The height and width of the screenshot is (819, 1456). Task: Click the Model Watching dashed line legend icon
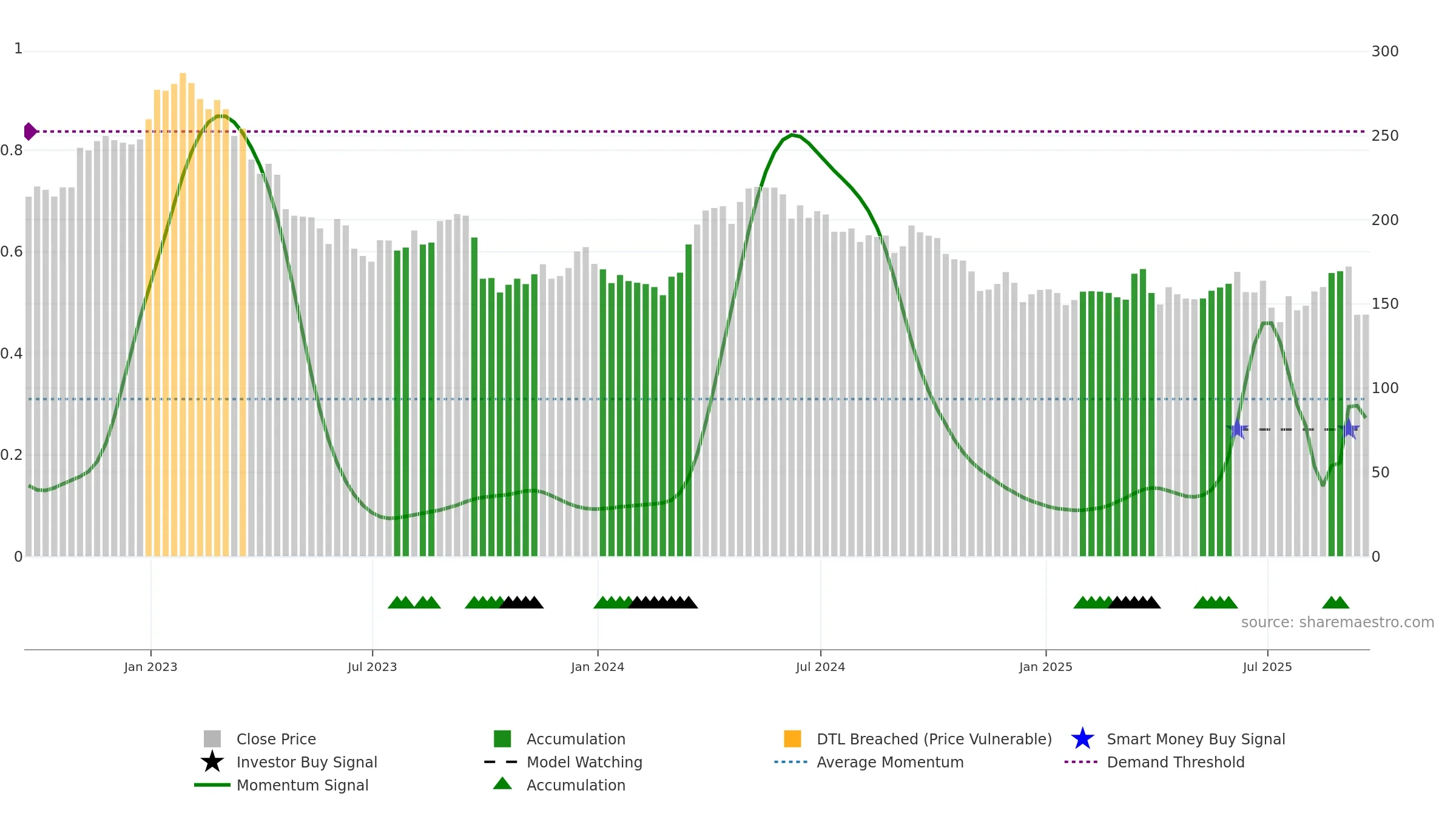pos(501,762)
